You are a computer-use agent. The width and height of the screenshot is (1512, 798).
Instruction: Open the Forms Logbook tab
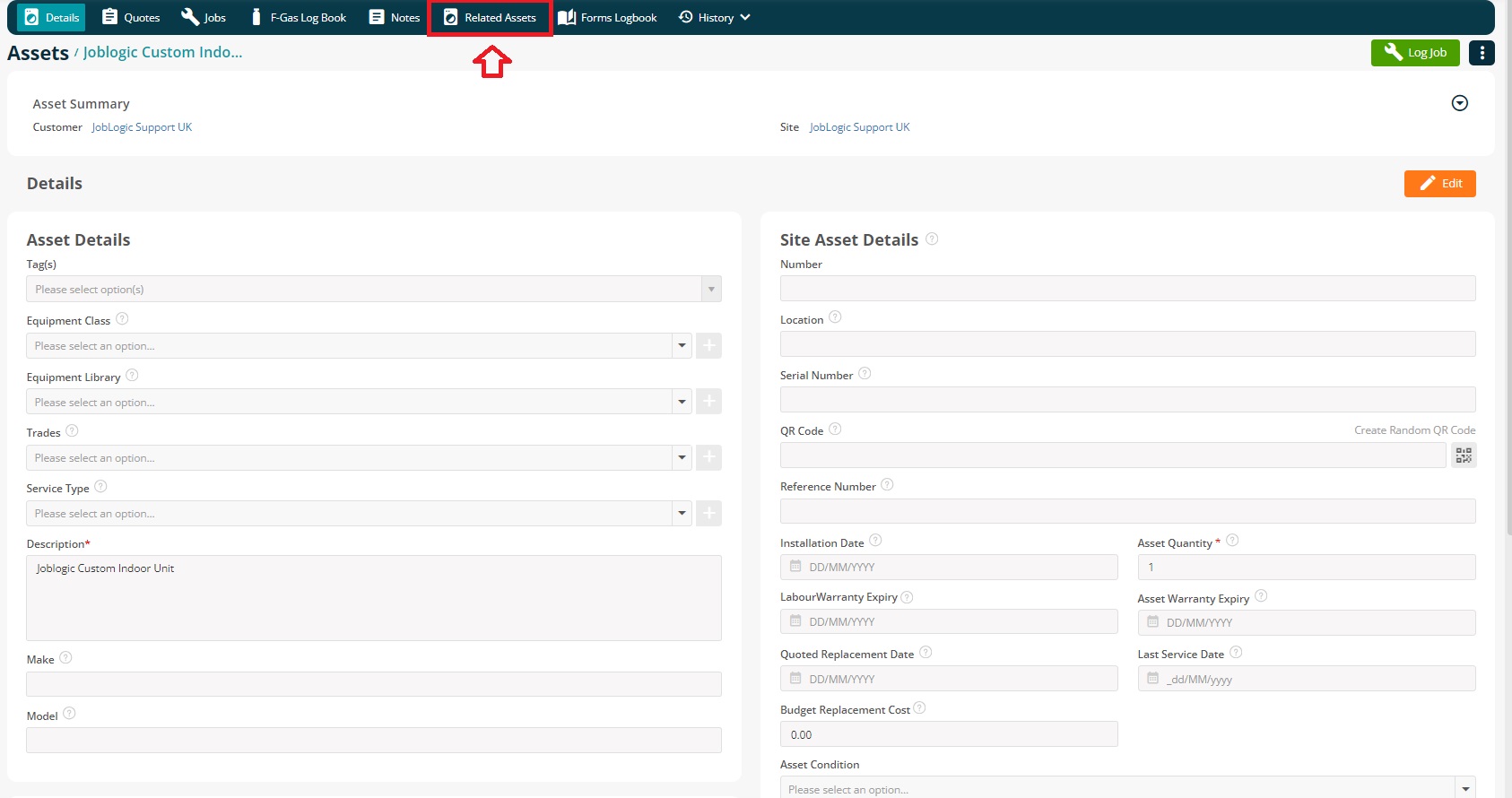click(x=607, y=17)
